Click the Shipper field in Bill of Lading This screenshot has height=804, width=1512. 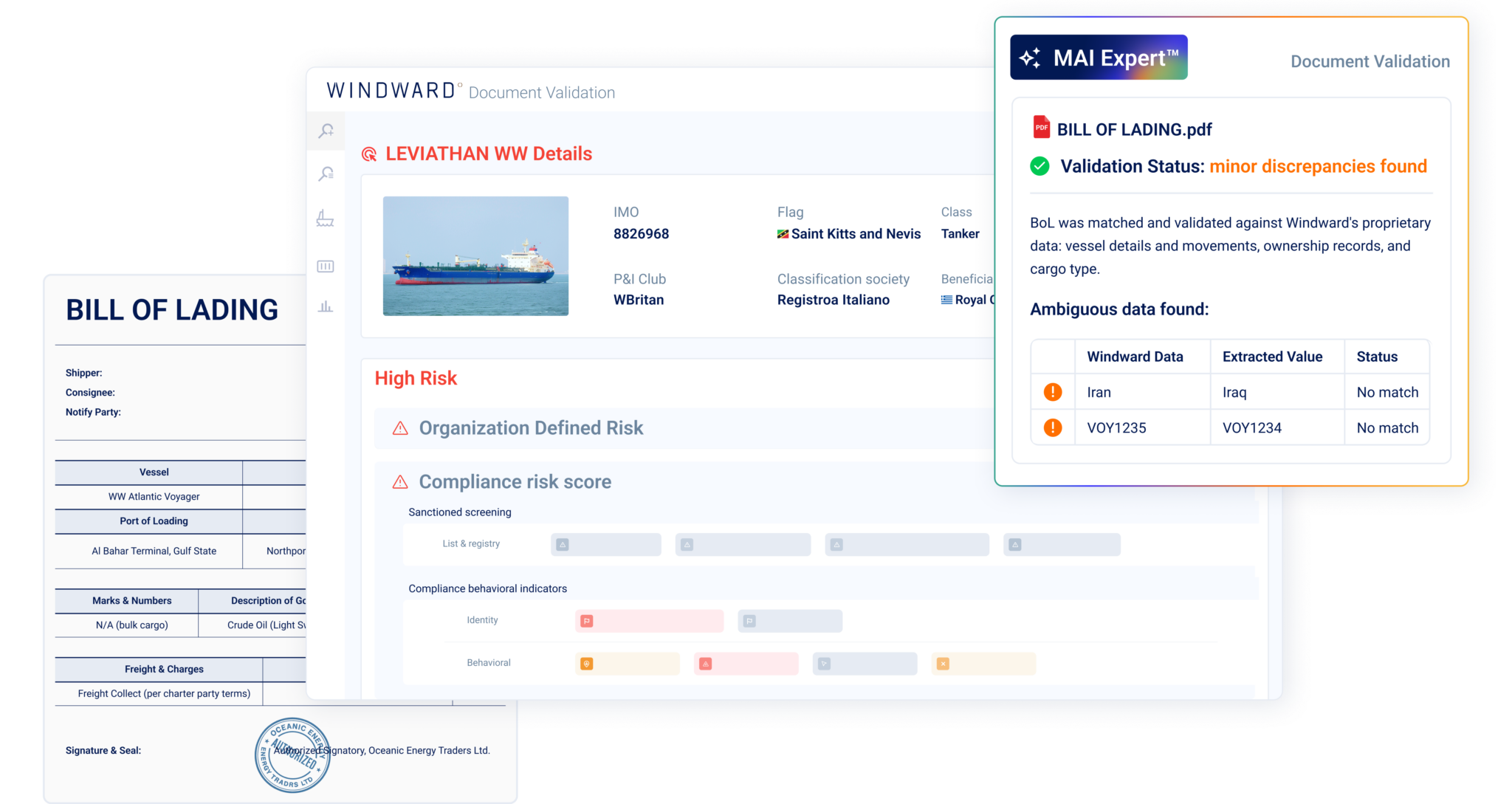(83, 373)
